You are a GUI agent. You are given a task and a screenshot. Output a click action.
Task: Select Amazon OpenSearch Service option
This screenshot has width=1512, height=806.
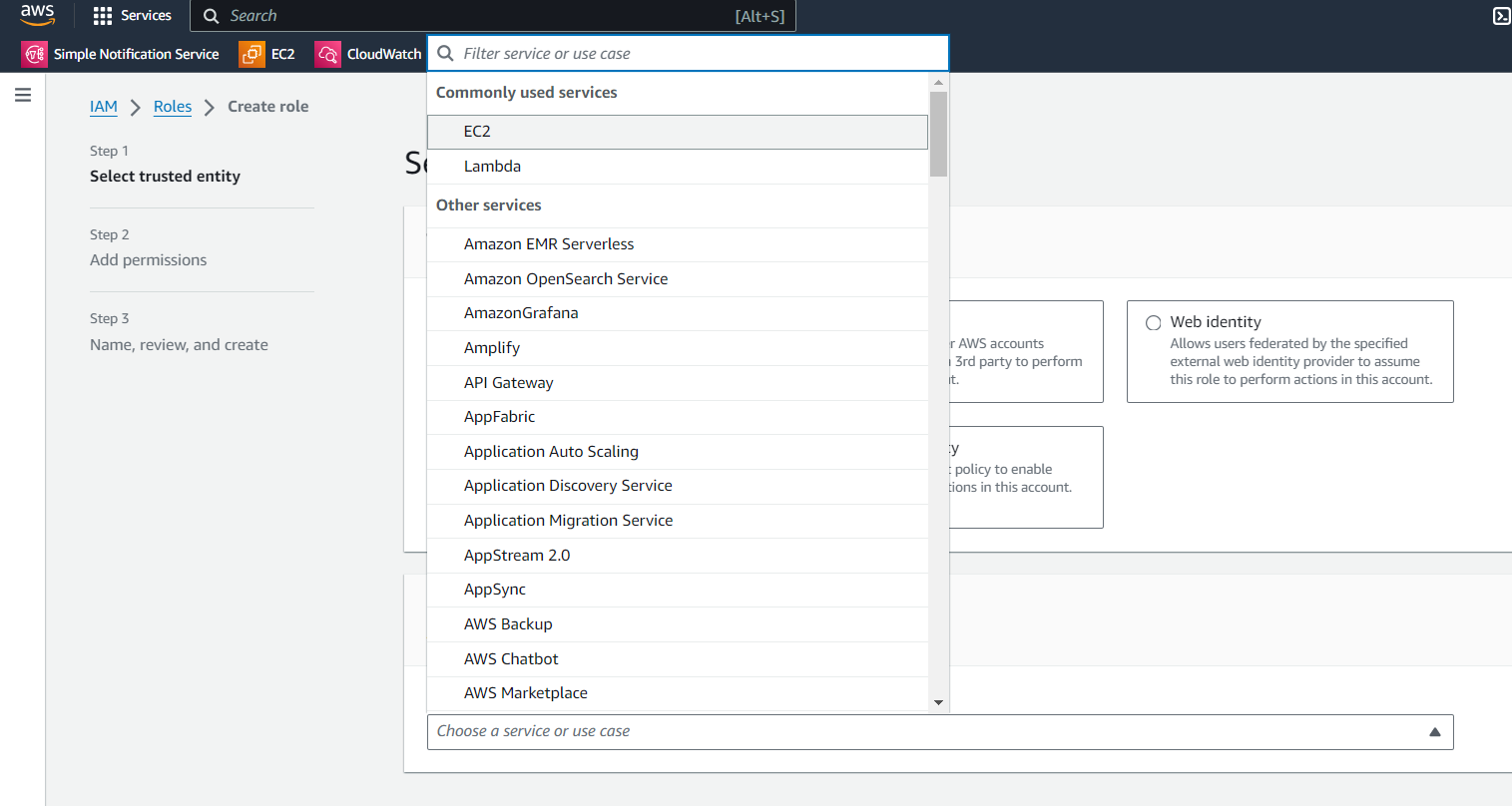(x=678, y=279)
